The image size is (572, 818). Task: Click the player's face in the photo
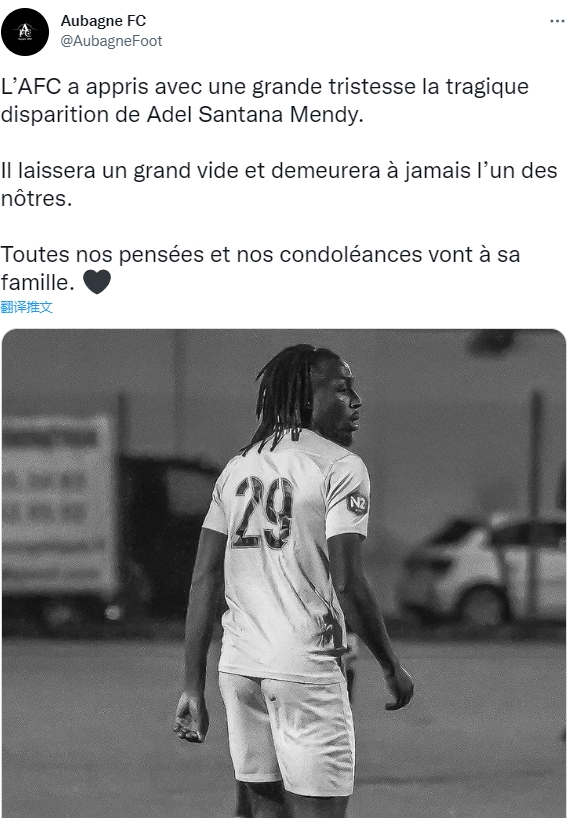click(x=340, y=404)
